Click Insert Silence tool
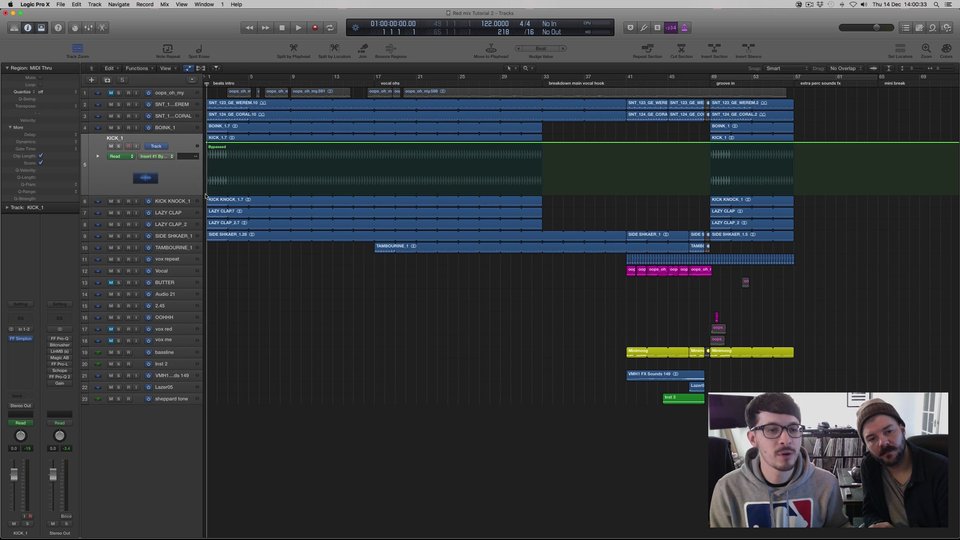Screen dimensions: 960x540 coord(748,51)
